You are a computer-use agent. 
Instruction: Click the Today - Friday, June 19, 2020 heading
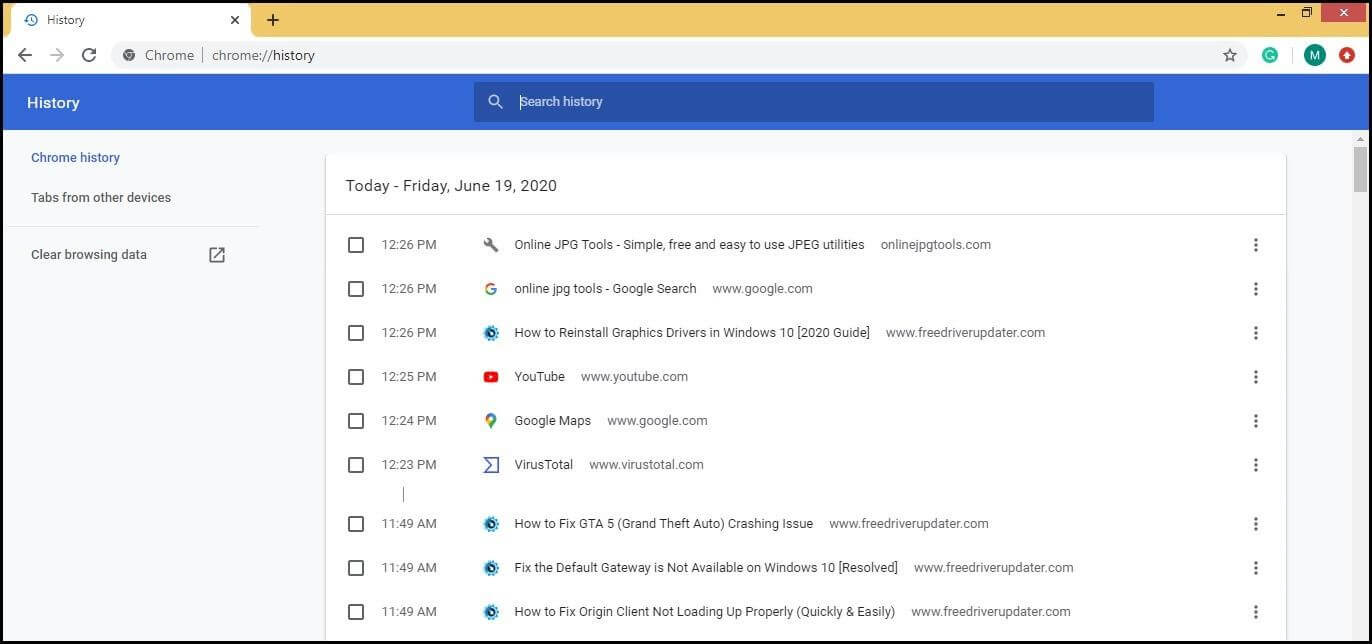coord(451,186)
